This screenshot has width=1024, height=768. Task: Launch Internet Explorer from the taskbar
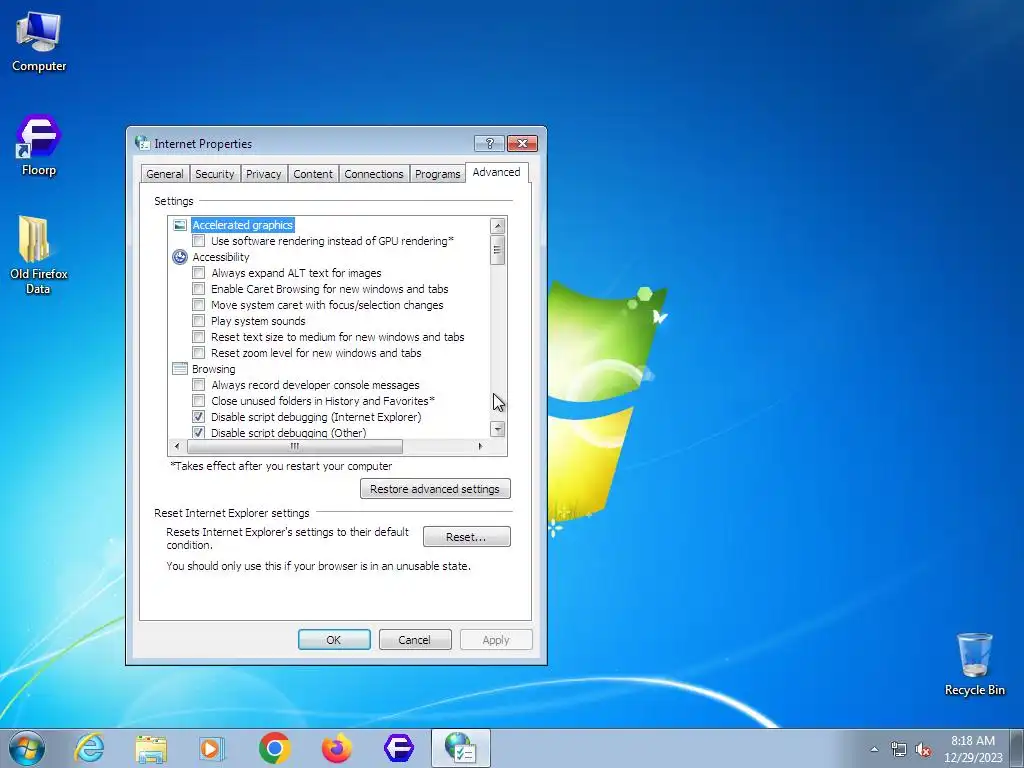click(x=89, y=748)
